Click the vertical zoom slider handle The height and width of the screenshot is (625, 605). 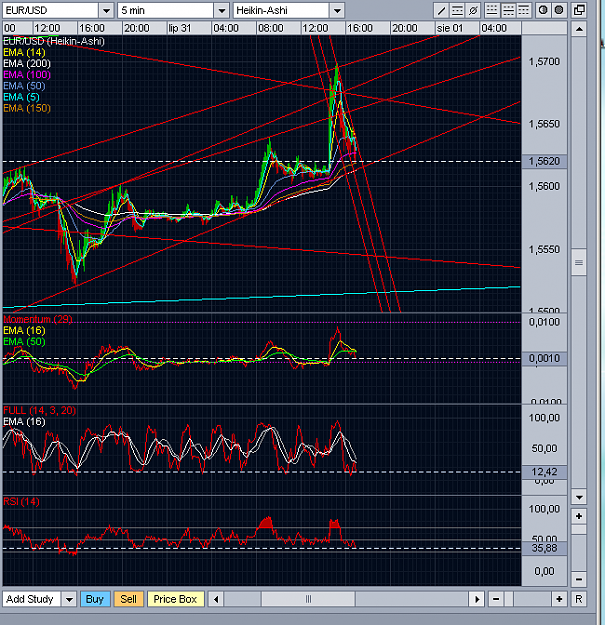(x=579, y=529)
